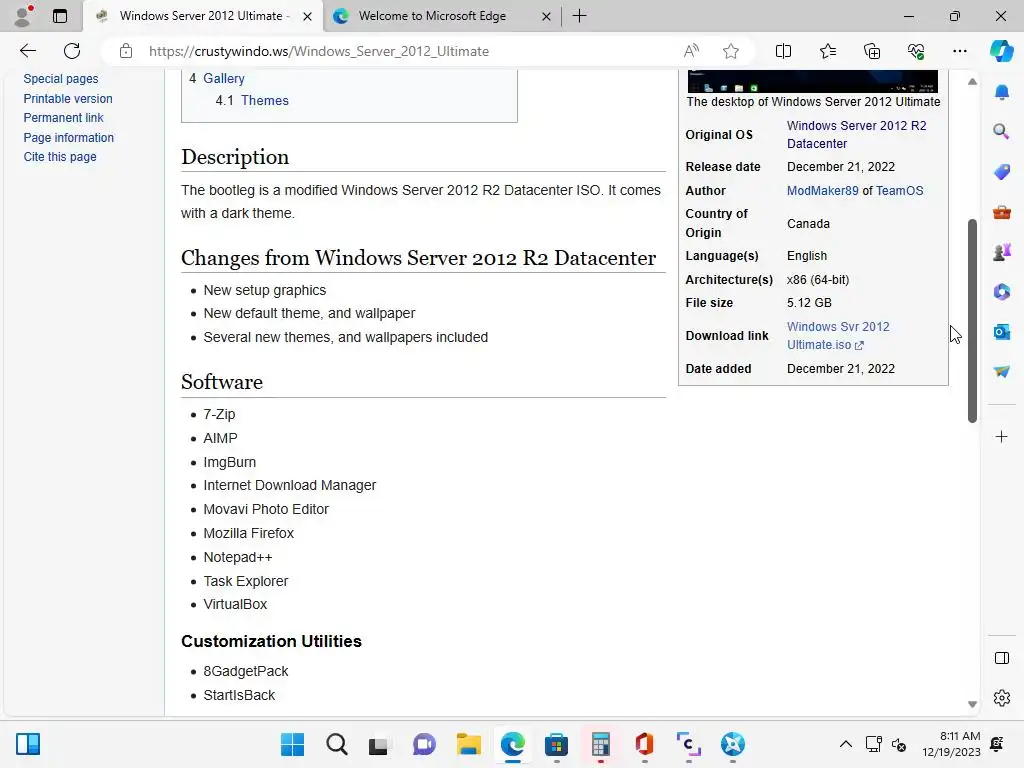The width and height of the screenshot is (1024, 768).
Task: Open Cite this page link
Action: tap(60, 157)
